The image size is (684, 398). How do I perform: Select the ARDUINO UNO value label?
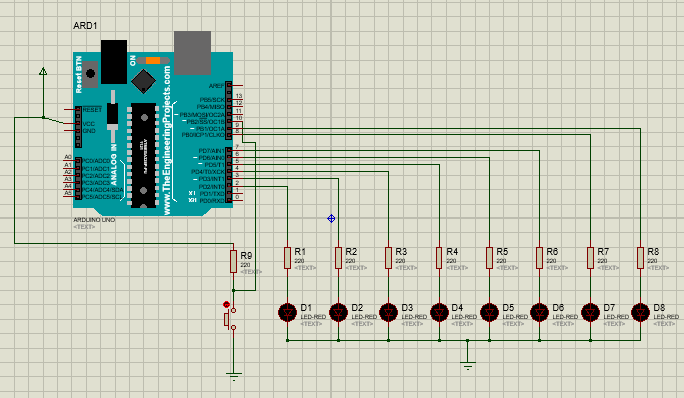pyautogui.click(x=94, y=220)
